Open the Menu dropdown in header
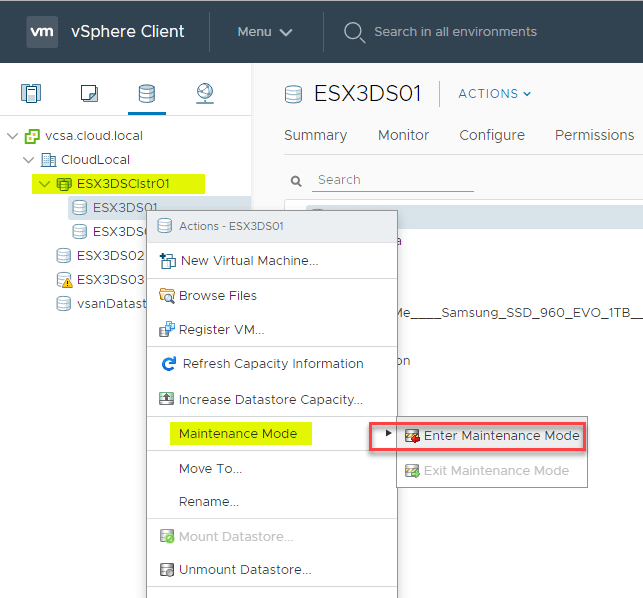 tap(265, 32)
